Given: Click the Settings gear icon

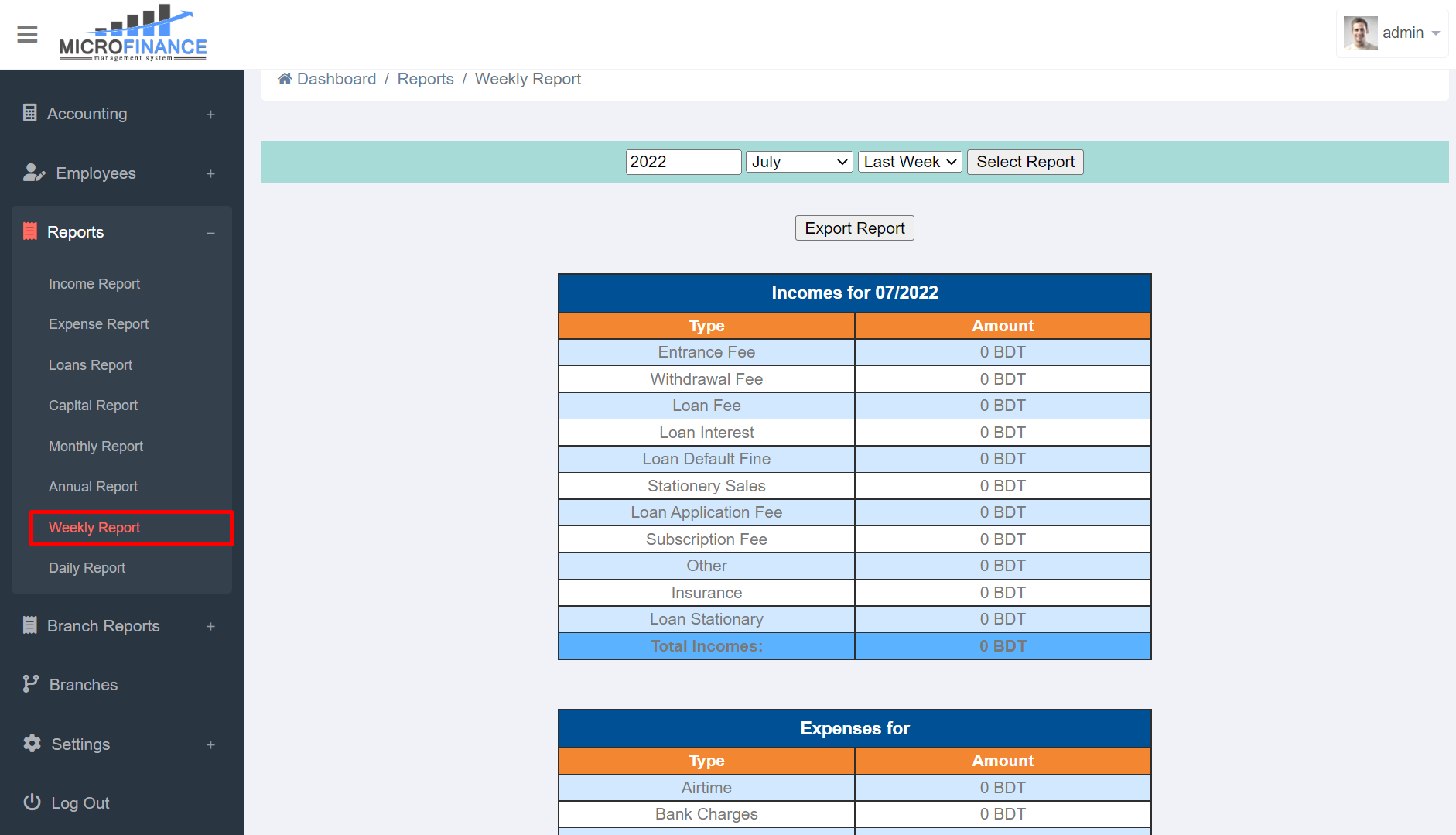Looking at the screenshot, I should [x=32, y=744].
